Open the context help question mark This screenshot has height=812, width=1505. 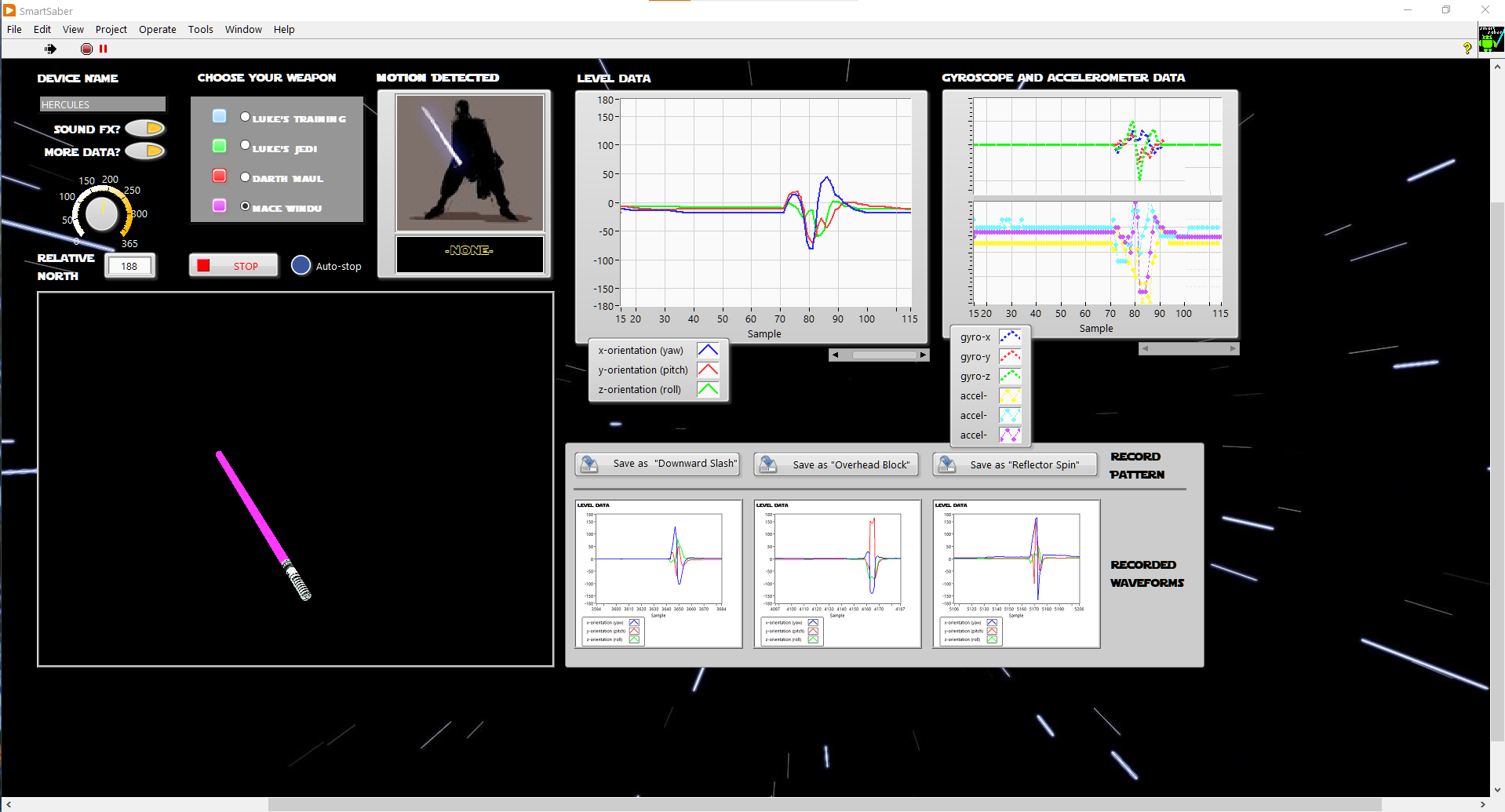1467,48
